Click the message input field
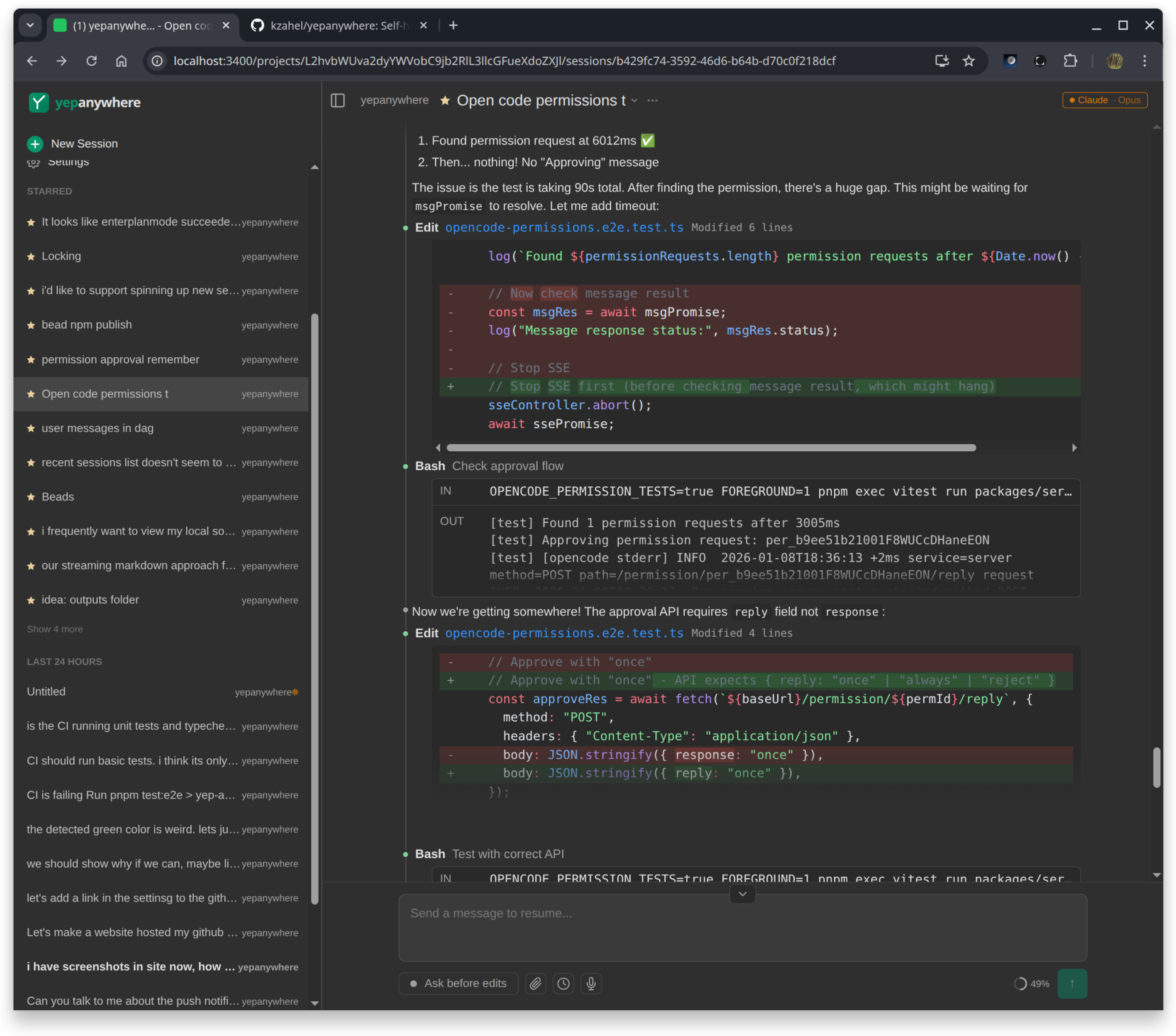Viewport: 1176px width, 1036px height. pos(742,927)
